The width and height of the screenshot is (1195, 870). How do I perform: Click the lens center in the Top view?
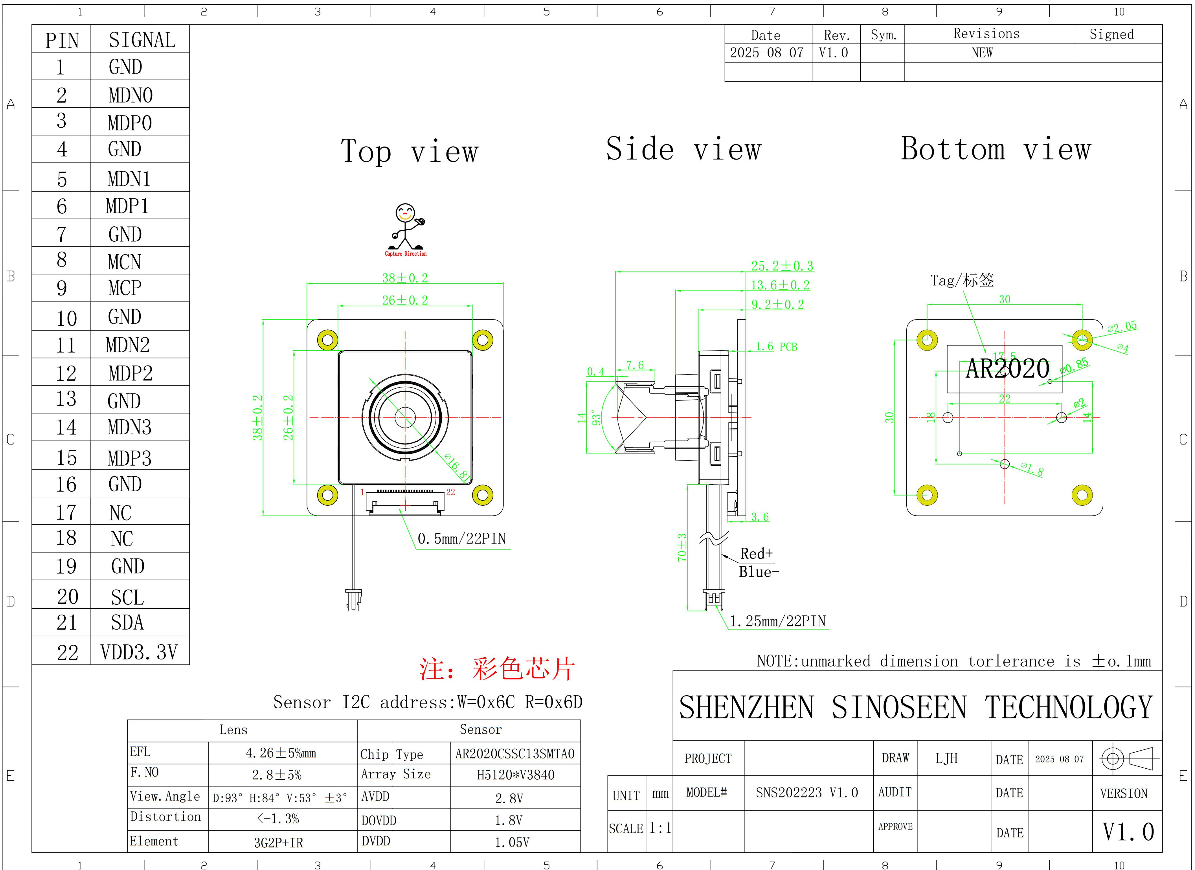405,417
